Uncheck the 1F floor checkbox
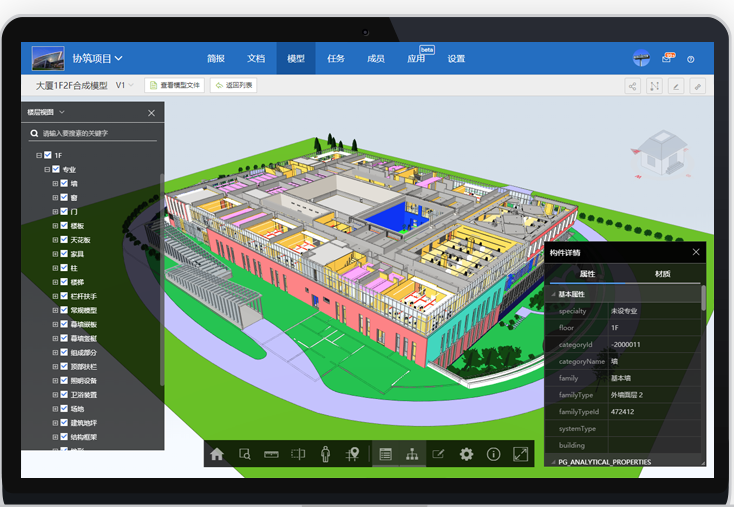The width and height of the screenshot is (734, 507). 47,156
